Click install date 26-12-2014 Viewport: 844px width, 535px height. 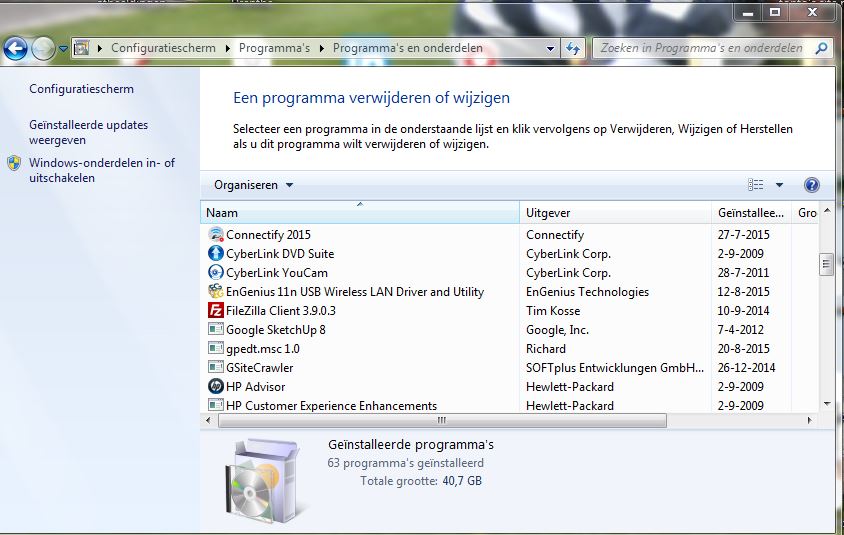[x=746, y=368]
